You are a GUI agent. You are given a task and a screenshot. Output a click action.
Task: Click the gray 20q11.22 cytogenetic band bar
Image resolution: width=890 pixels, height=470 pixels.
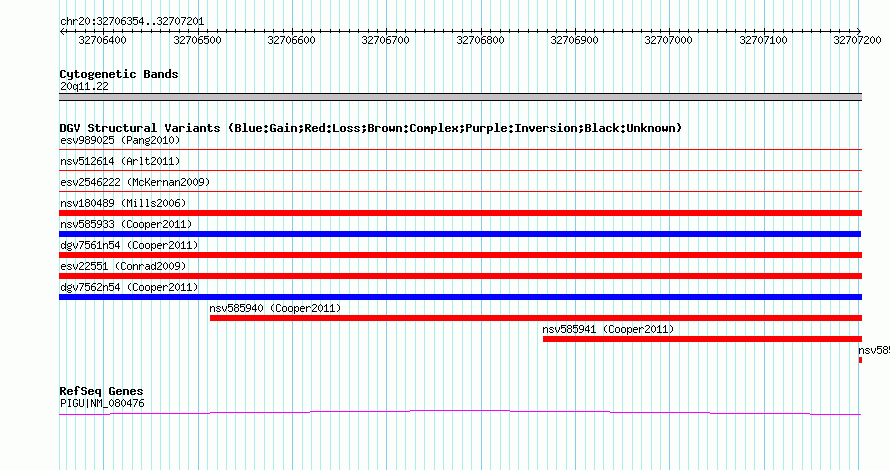pyautogui.click(x=460, y=97)
